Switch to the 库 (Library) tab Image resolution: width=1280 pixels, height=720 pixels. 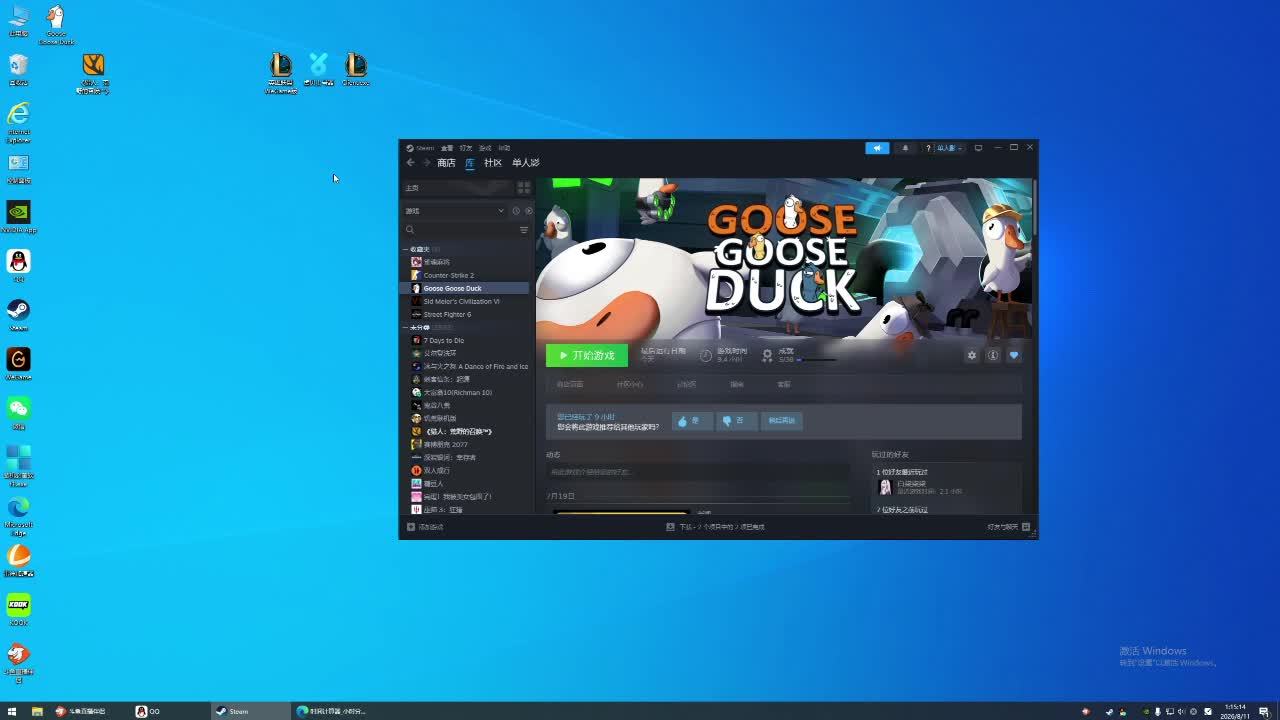[x=470, y=163]
